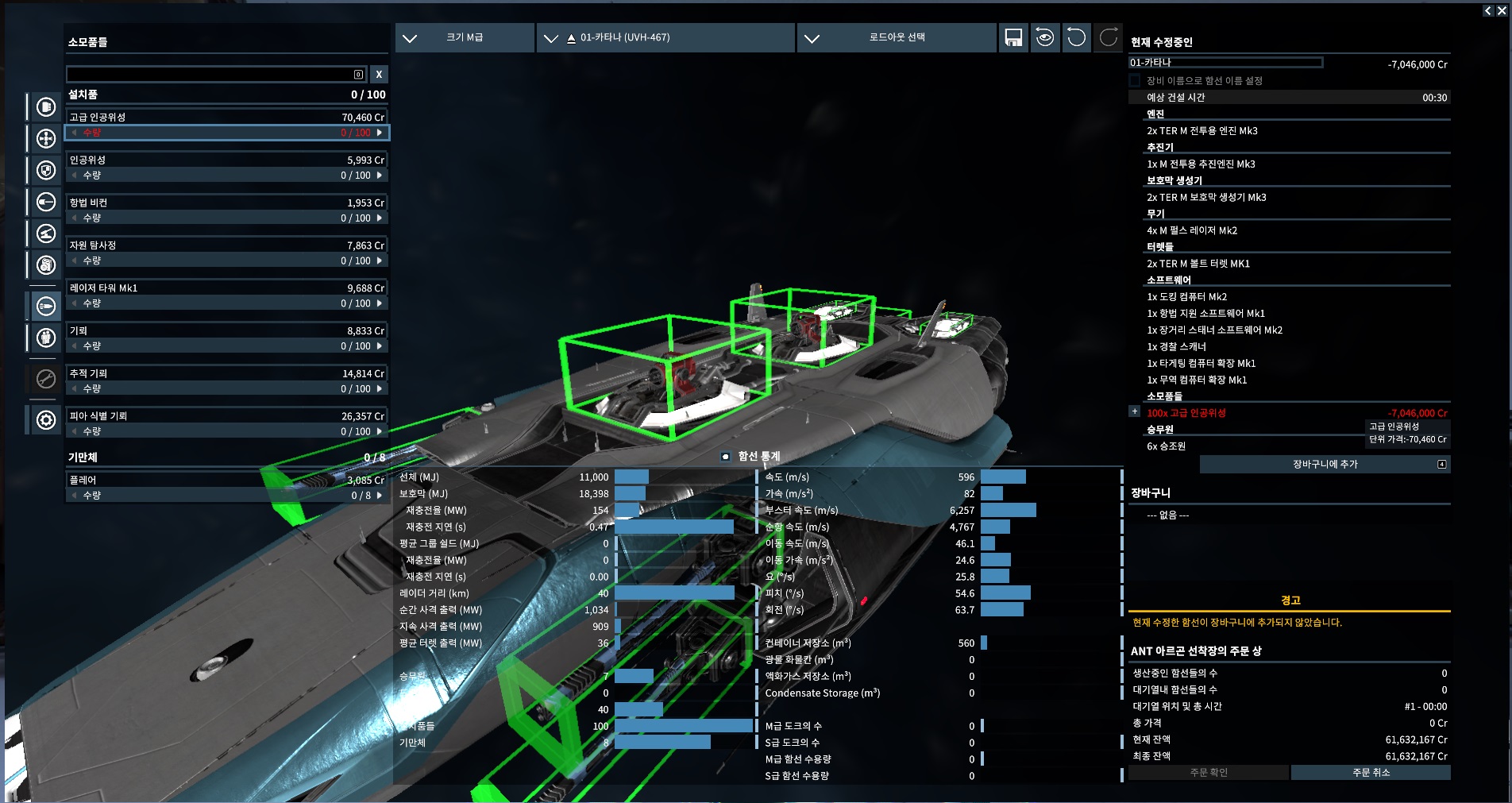Select the 추적 기뢰 item row
The height and width of the screenshot is (803, 1512).
(x=227, y=373)
